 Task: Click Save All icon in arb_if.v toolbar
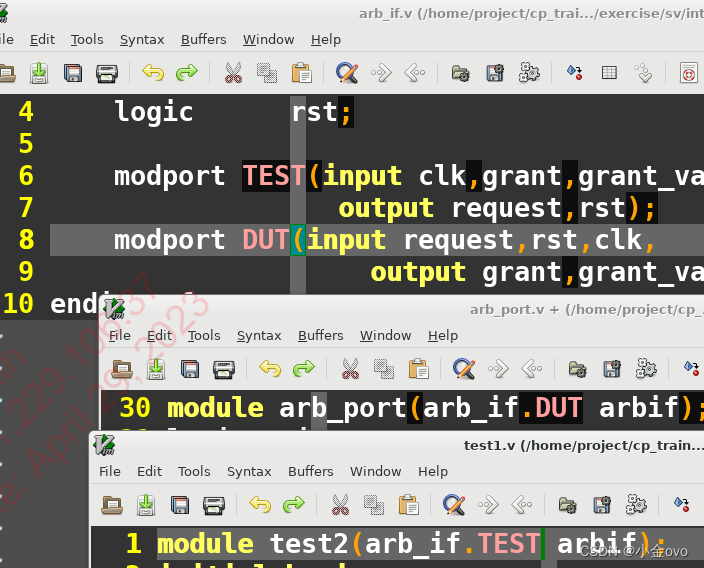click(x=73, y=73)
